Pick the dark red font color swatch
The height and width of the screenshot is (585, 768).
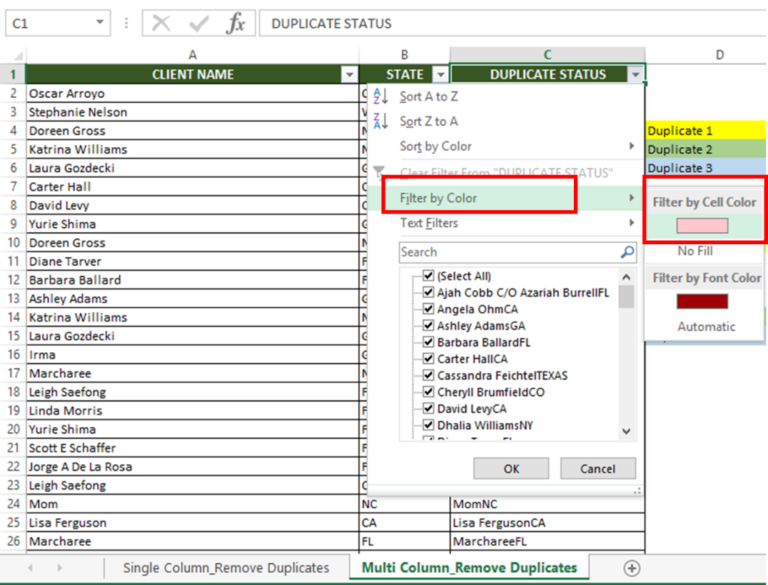tap(702, 301)
